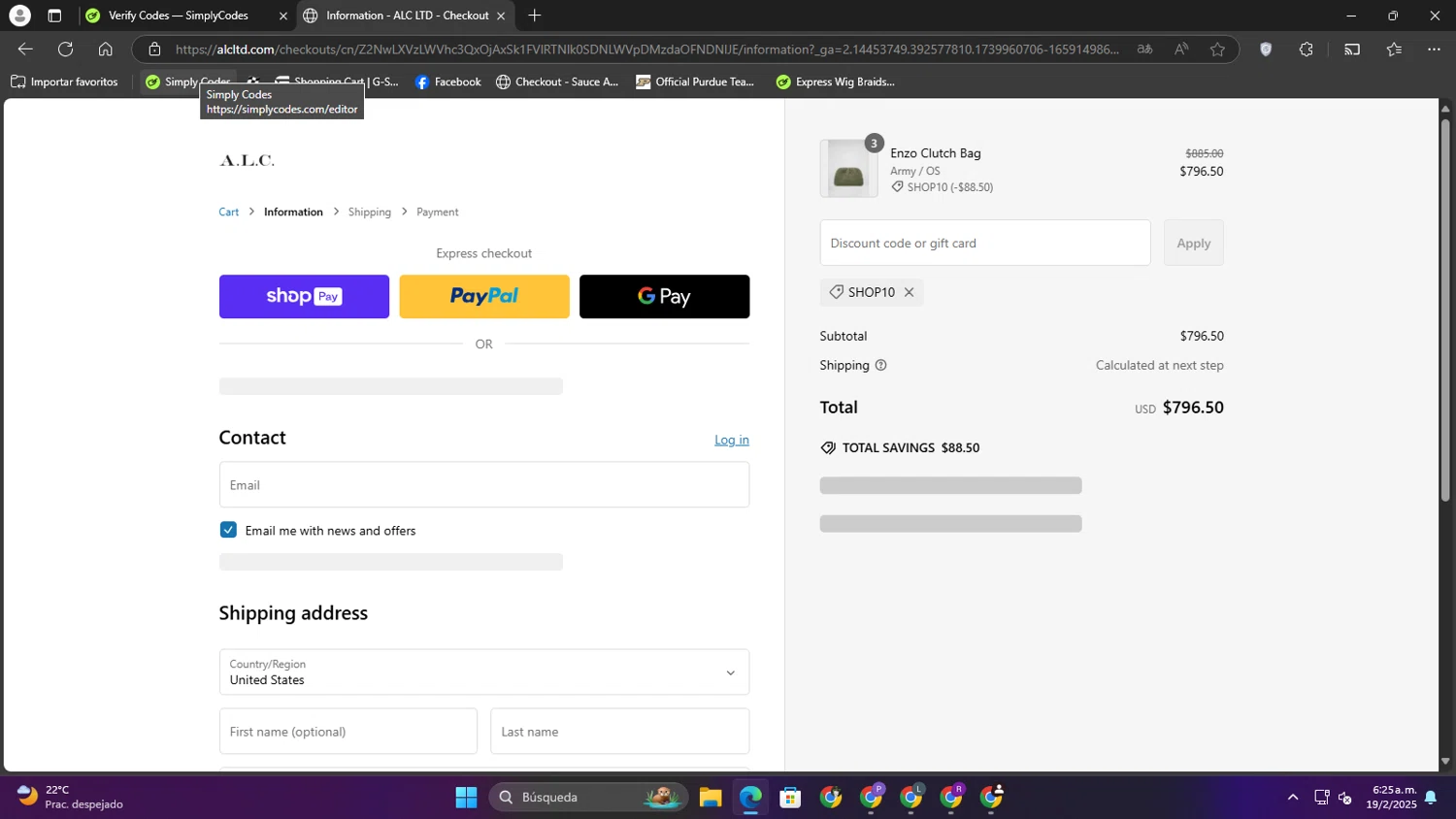Open the favorites list icon
1456x819 pixels.
click(1394, 49)
